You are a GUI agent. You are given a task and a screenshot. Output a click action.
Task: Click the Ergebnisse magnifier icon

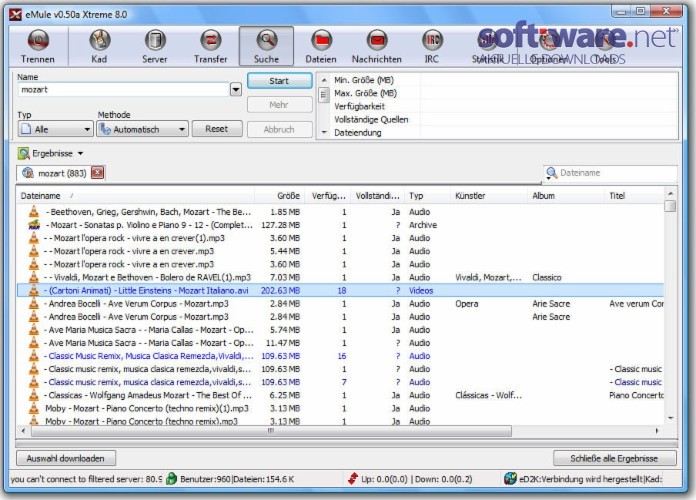click(24, 154)
